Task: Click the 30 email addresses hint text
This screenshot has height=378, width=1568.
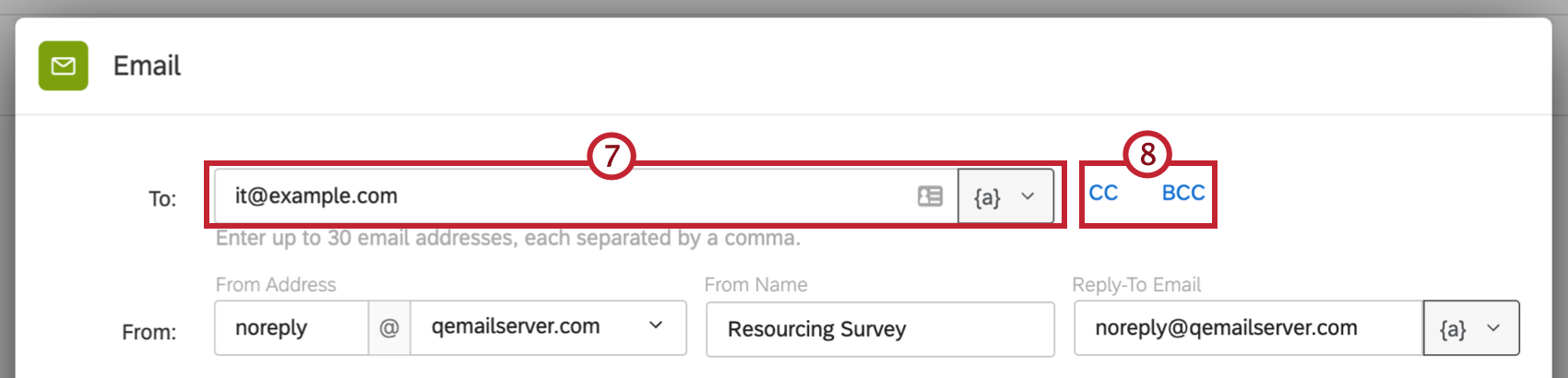Action: [507, 239]
